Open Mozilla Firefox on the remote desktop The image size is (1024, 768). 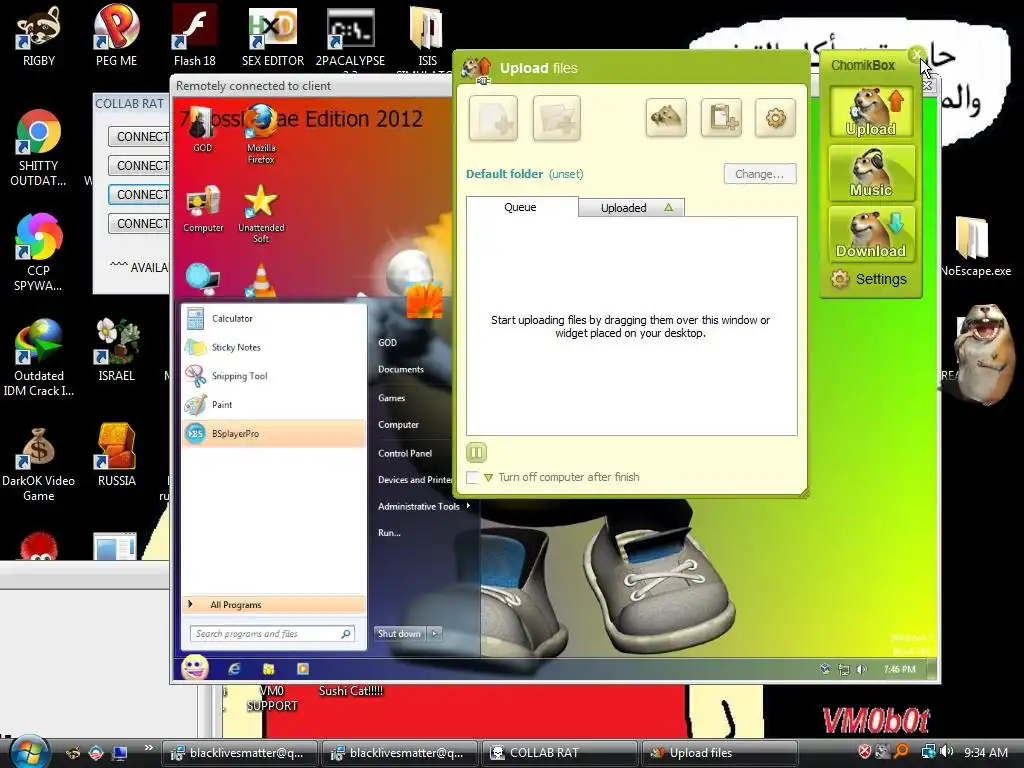point(261,133)
